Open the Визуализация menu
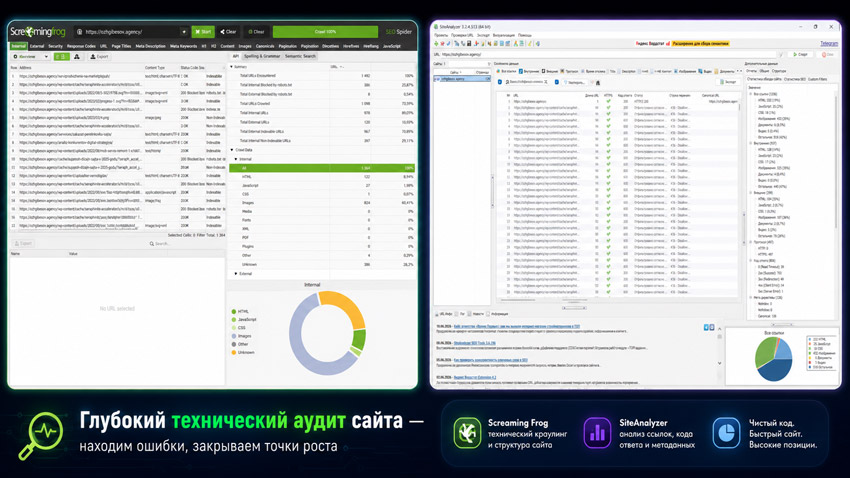Image resolution: width=850 pixels, height=478 pixels. pos(504,35)
